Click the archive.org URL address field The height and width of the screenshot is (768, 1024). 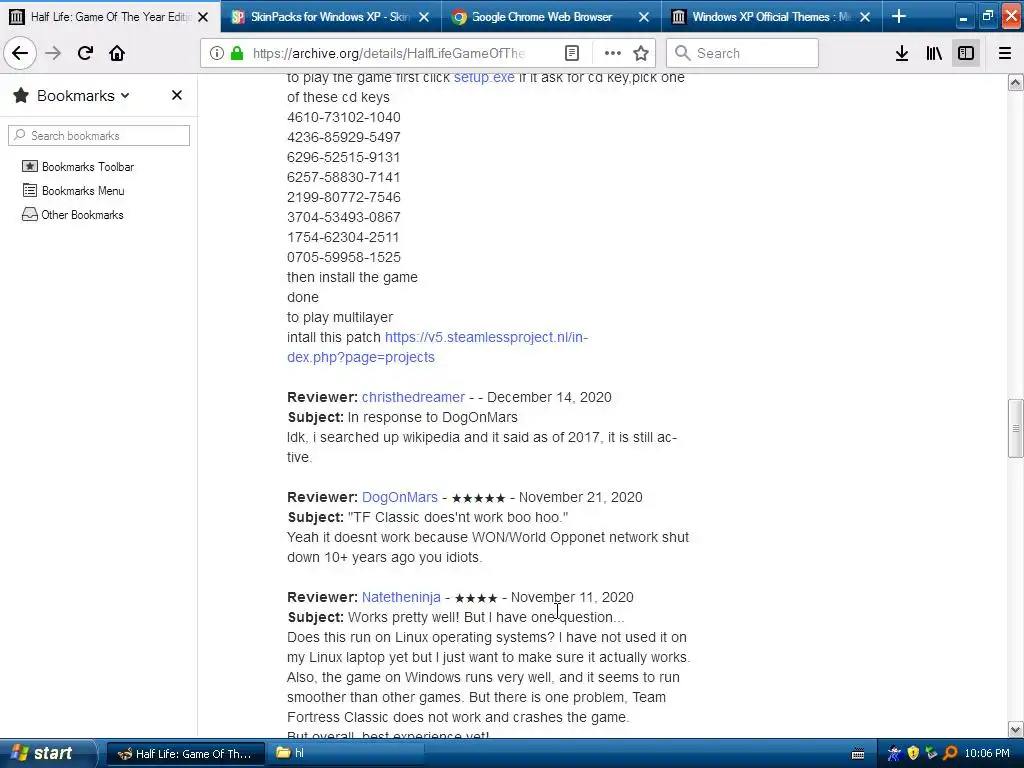[x=389, y=53]
